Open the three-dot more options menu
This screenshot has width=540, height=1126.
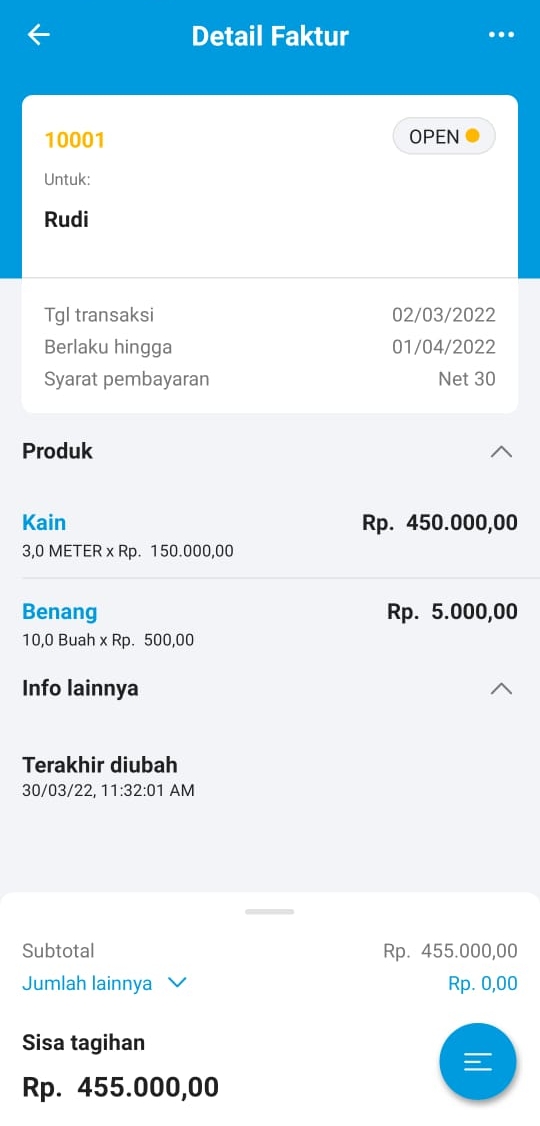tap(501, 34)
